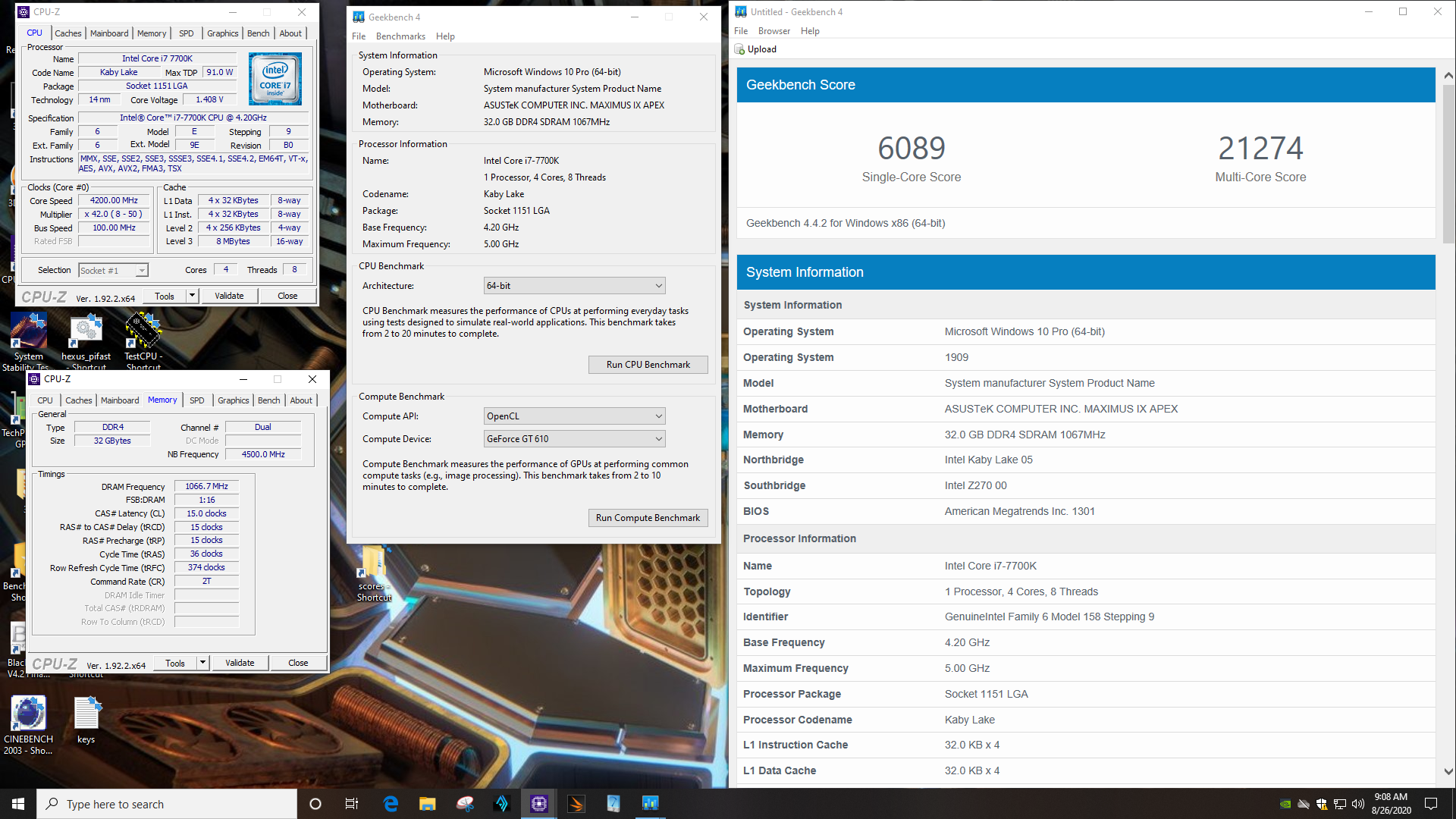Click the Row Refresh Cycle Time 374 clocks value
Viewport: 1456px width, 819px height.
coord(206,567)
